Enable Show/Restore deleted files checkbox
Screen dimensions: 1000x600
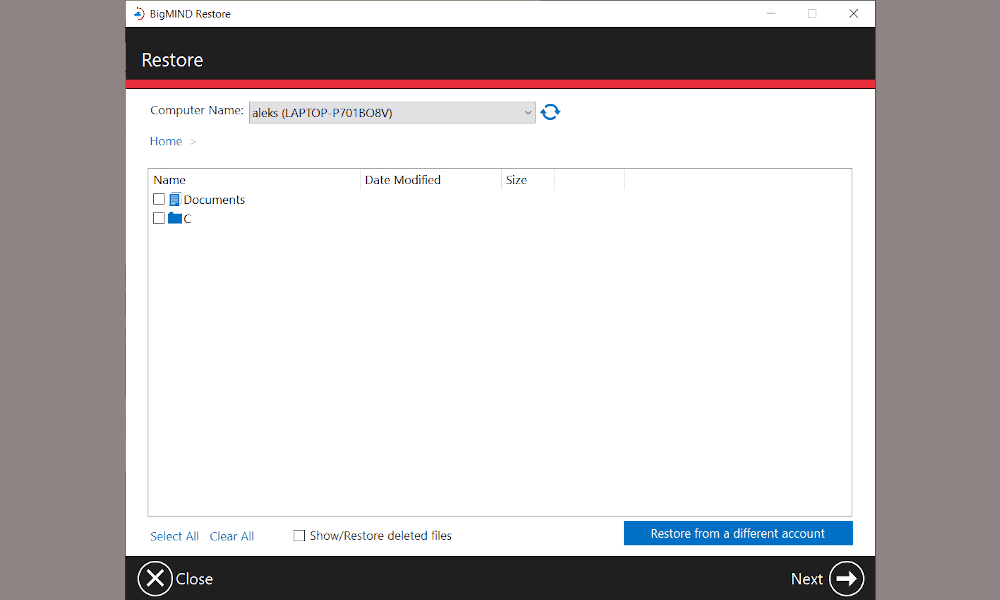click(x=298, y=536)
